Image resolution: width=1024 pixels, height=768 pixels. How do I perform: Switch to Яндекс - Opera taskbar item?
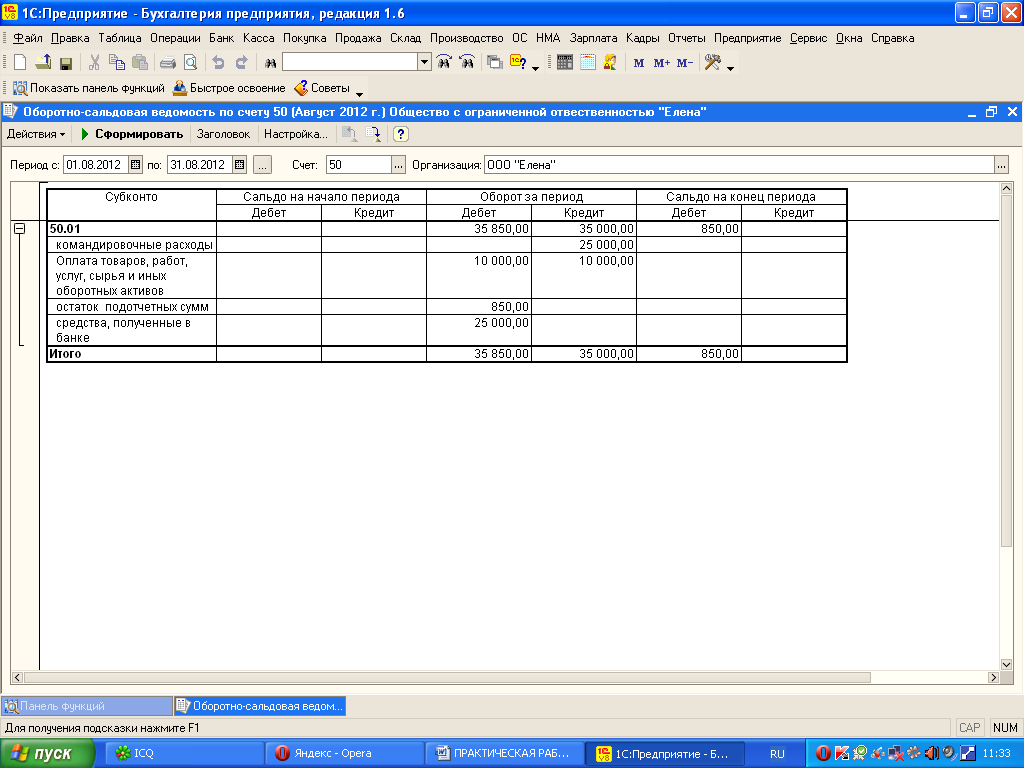[x=346, y=754]
